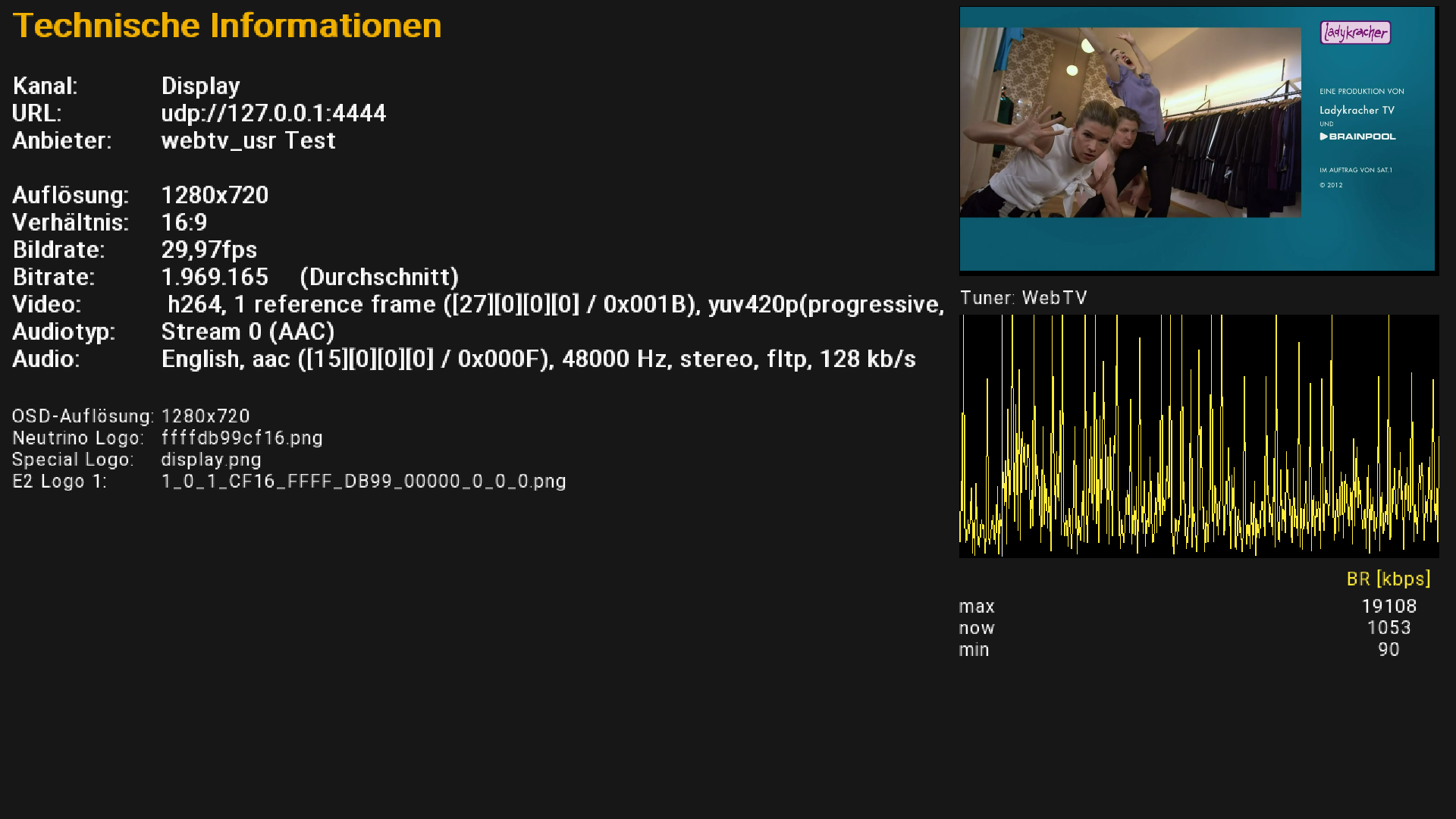
Task: Click the now bitrate value 1053
Action: tap(1389, 628)
